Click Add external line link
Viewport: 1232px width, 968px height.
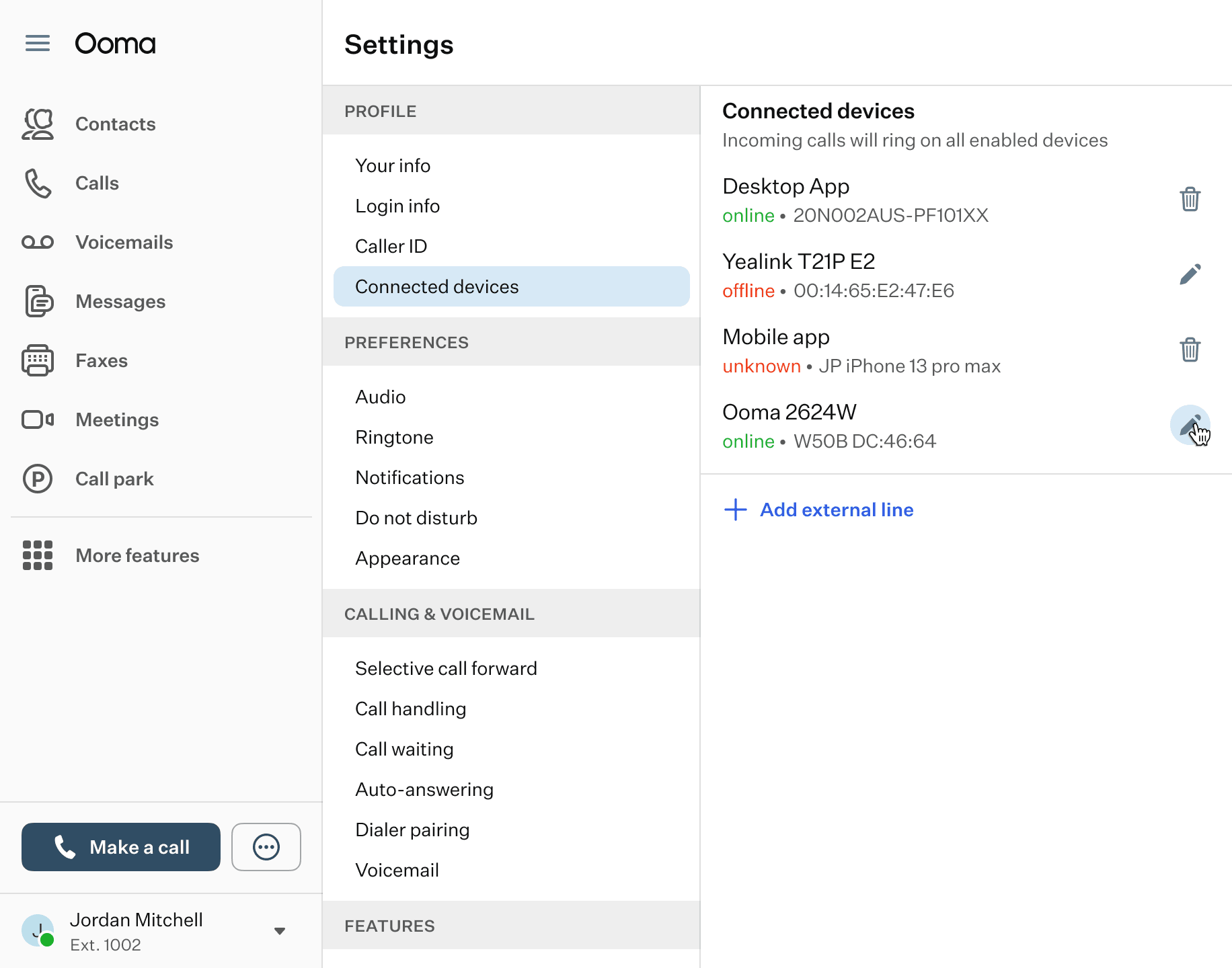(x=836, y=510)
